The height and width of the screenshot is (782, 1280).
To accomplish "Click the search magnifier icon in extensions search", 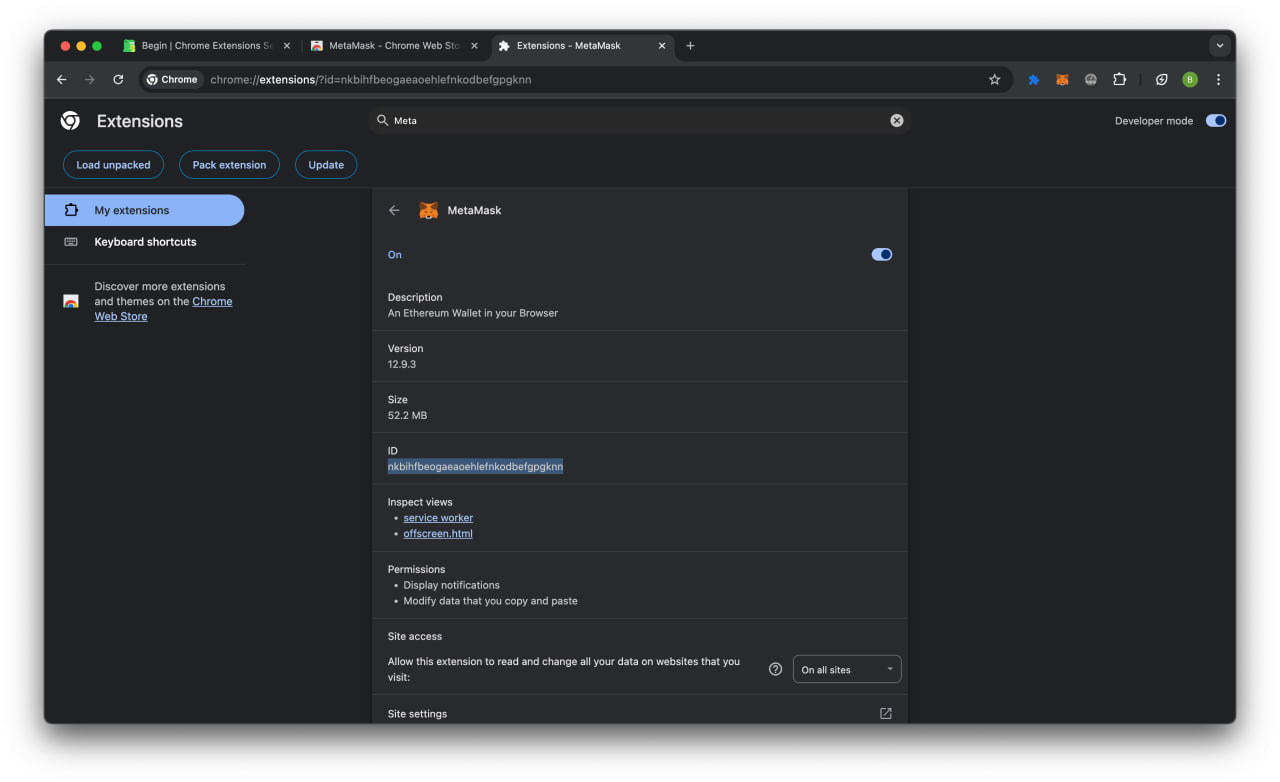I will [x=382, y=120].
